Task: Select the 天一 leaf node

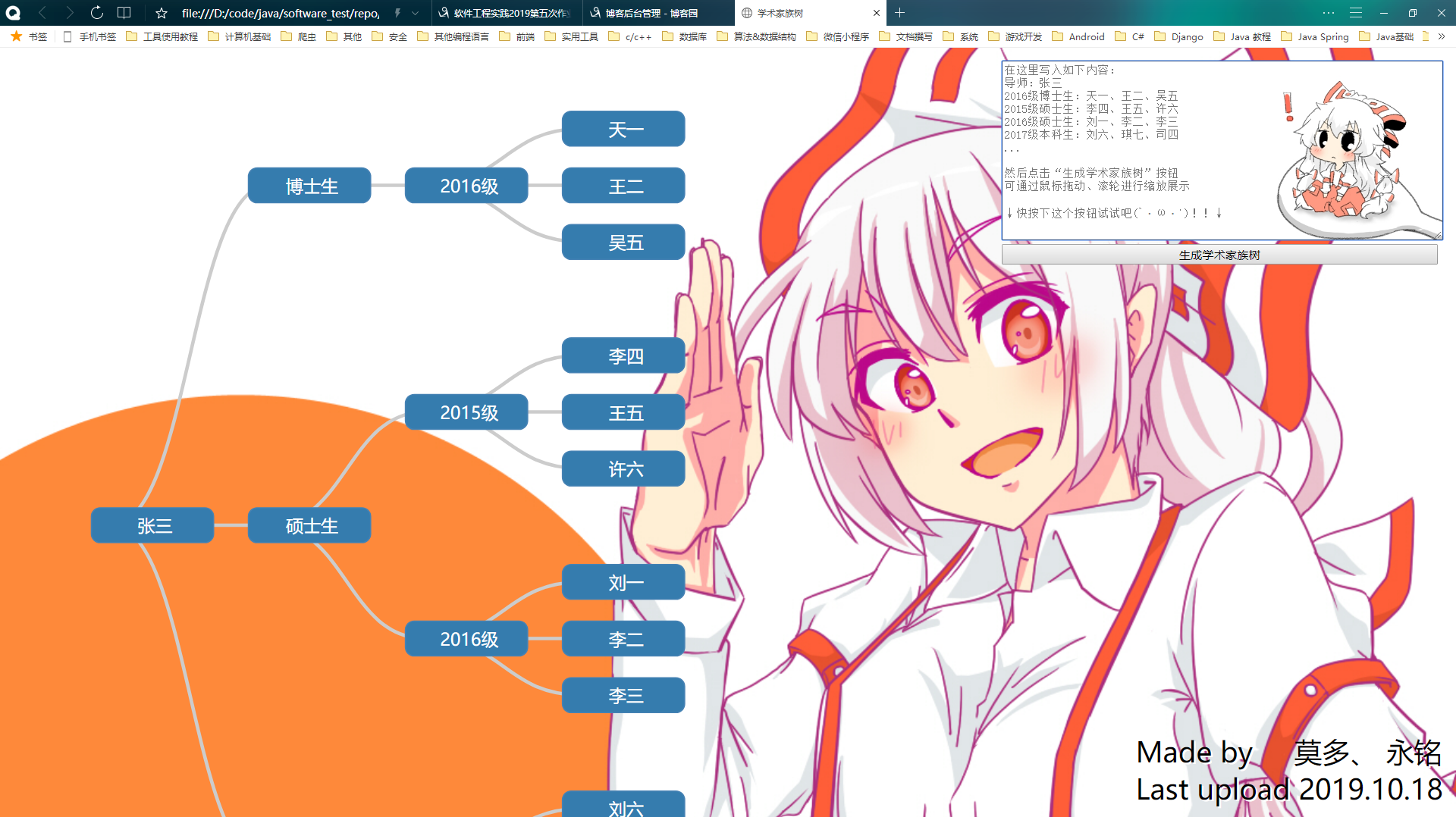Action: pyautogui.click(x=623, y=129)
